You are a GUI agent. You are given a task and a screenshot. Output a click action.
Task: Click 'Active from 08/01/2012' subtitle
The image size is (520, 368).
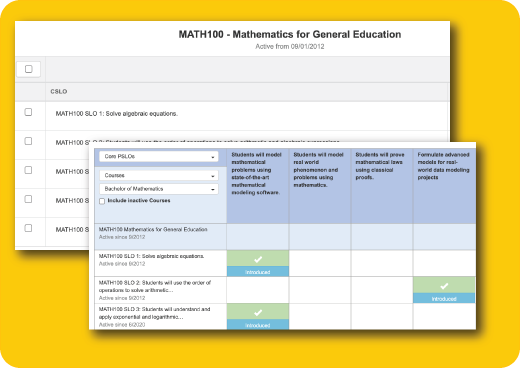coord(290,46)
